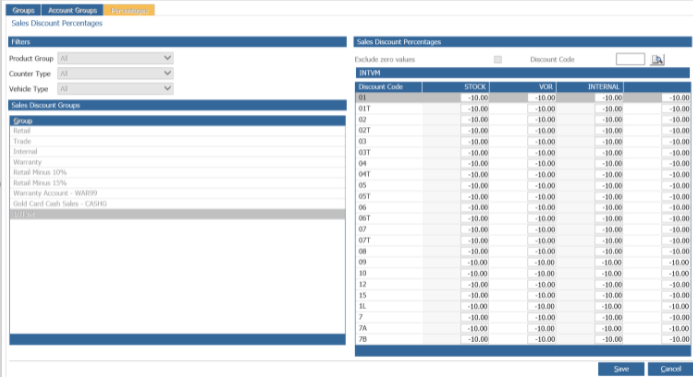Viewport: 693px width, 381px height.
Task: Edit VOR value for discount code 05
Action: (x=542, y=186)
